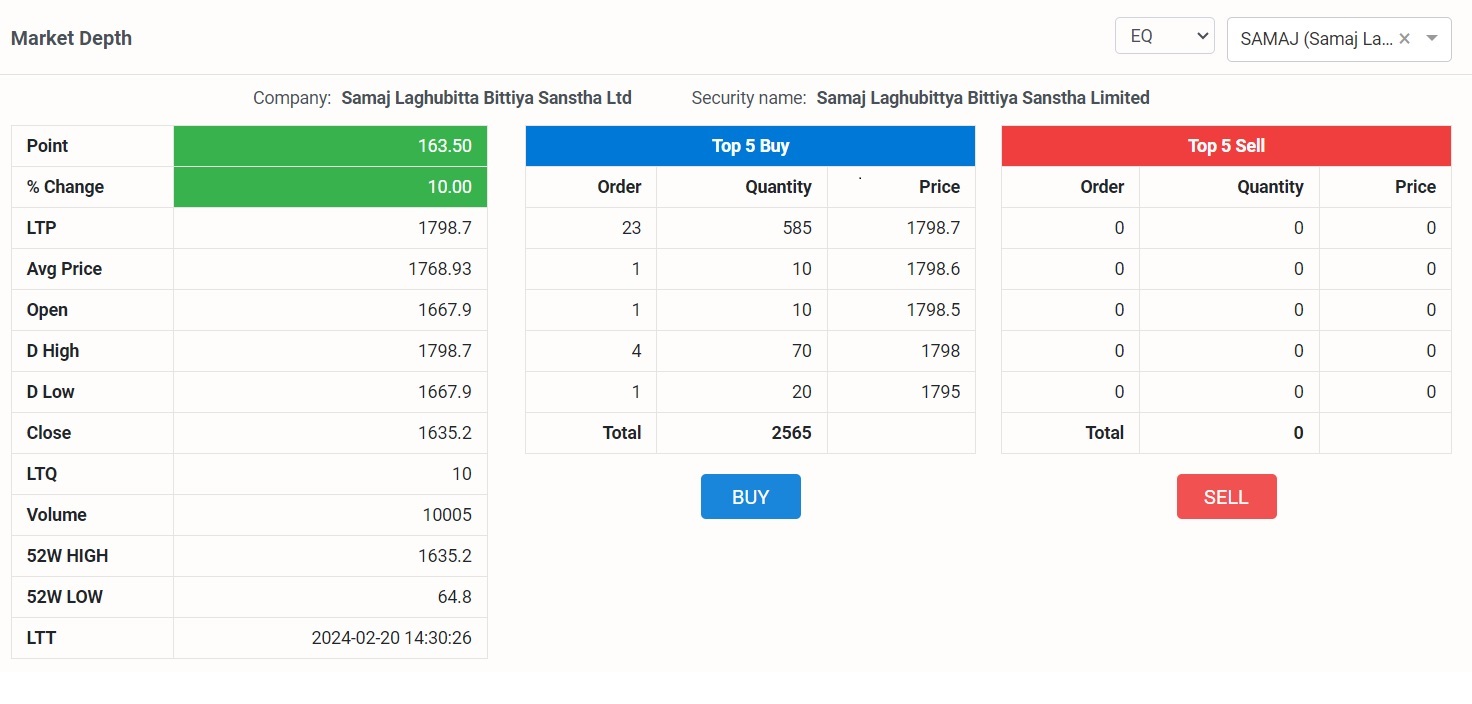1472x704 pixels.
Task: Select the Close row value 1635.2
Action: 445,433
